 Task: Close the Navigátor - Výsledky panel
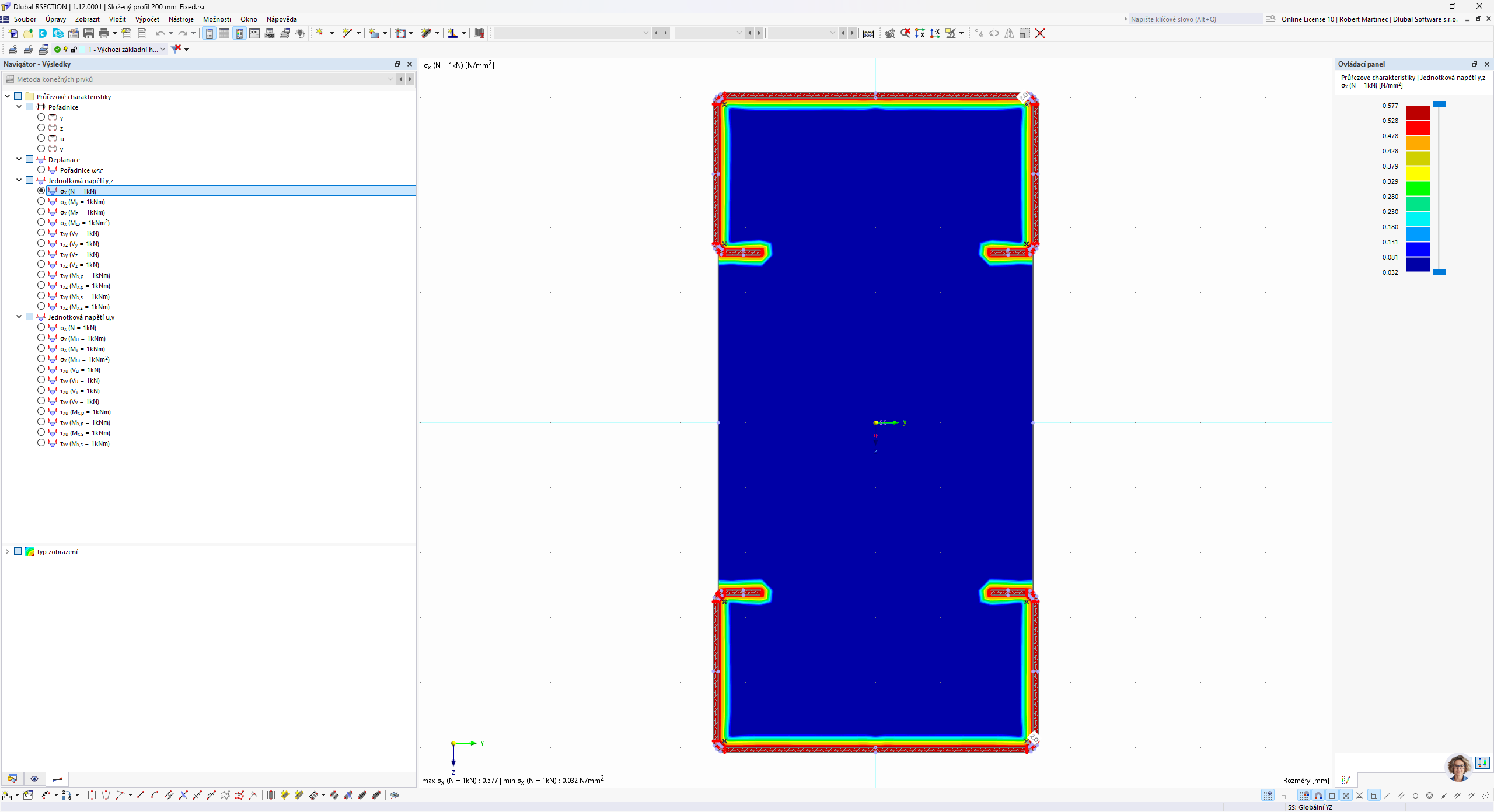(x=410, y=64)
